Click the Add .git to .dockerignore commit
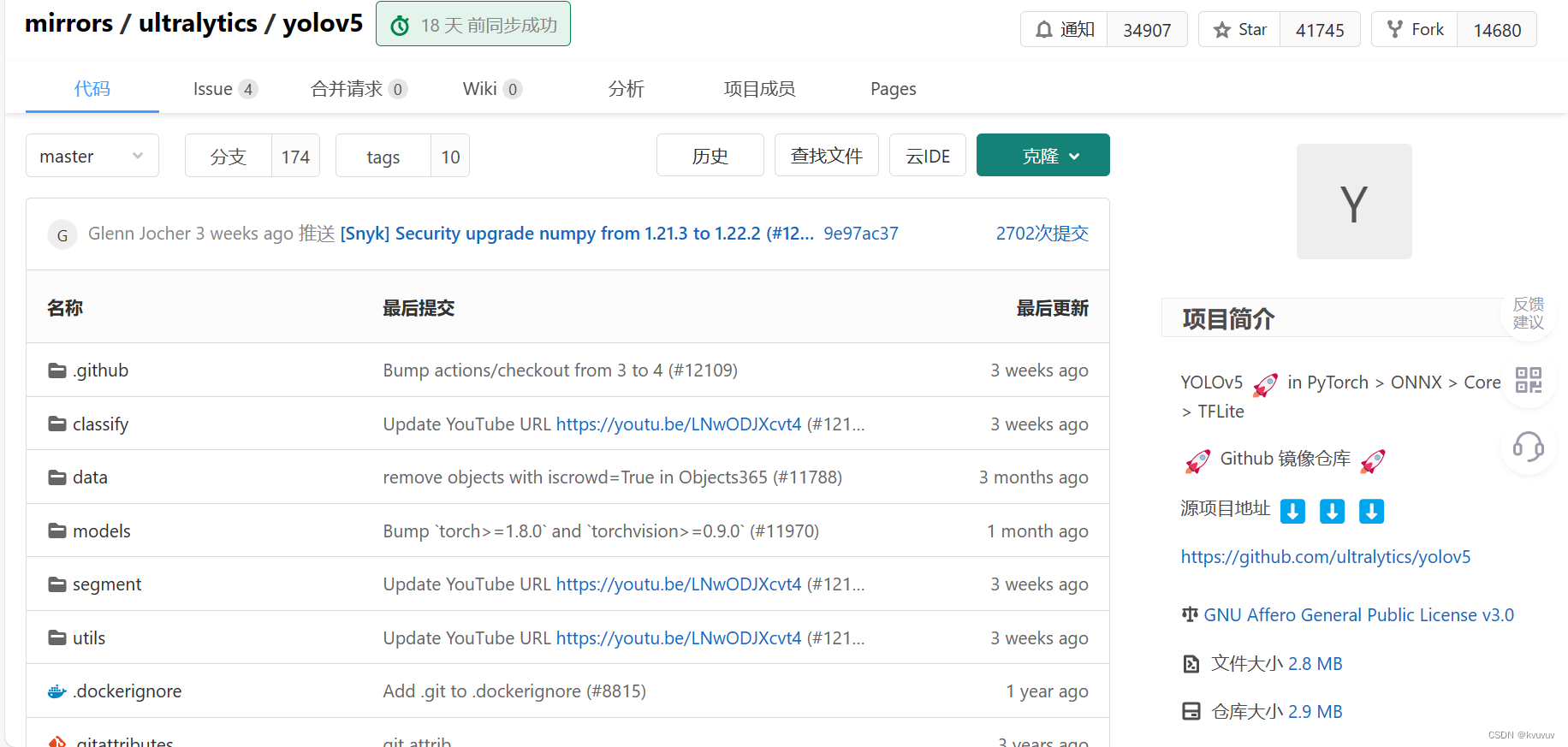Viewport: 1568px width, 747px height. click(514, 691)
